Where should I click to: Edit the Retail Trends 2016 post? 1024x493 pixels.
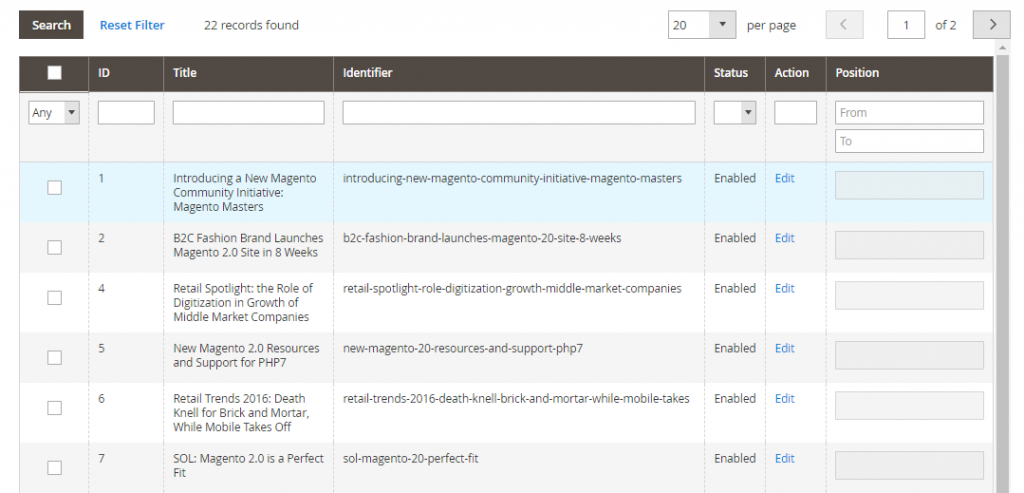[784, 399]
